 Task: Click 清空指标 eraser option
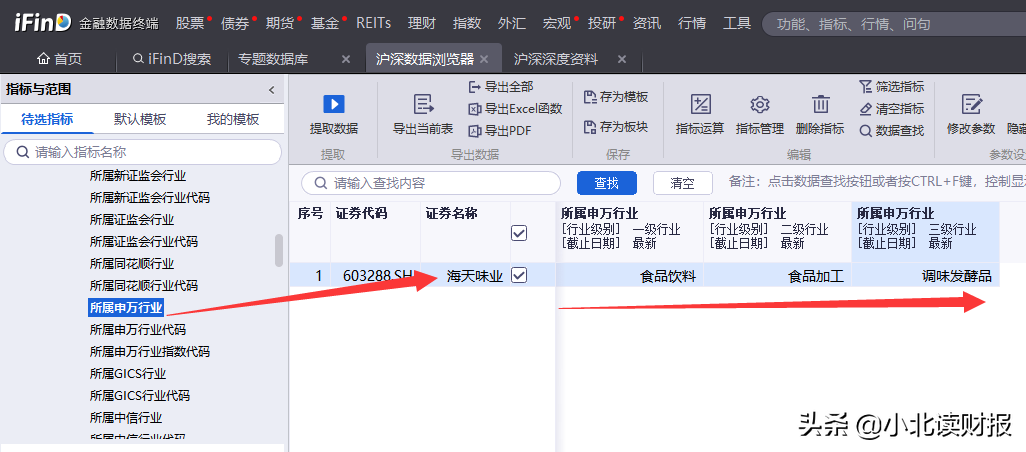[x=891, y=109]
